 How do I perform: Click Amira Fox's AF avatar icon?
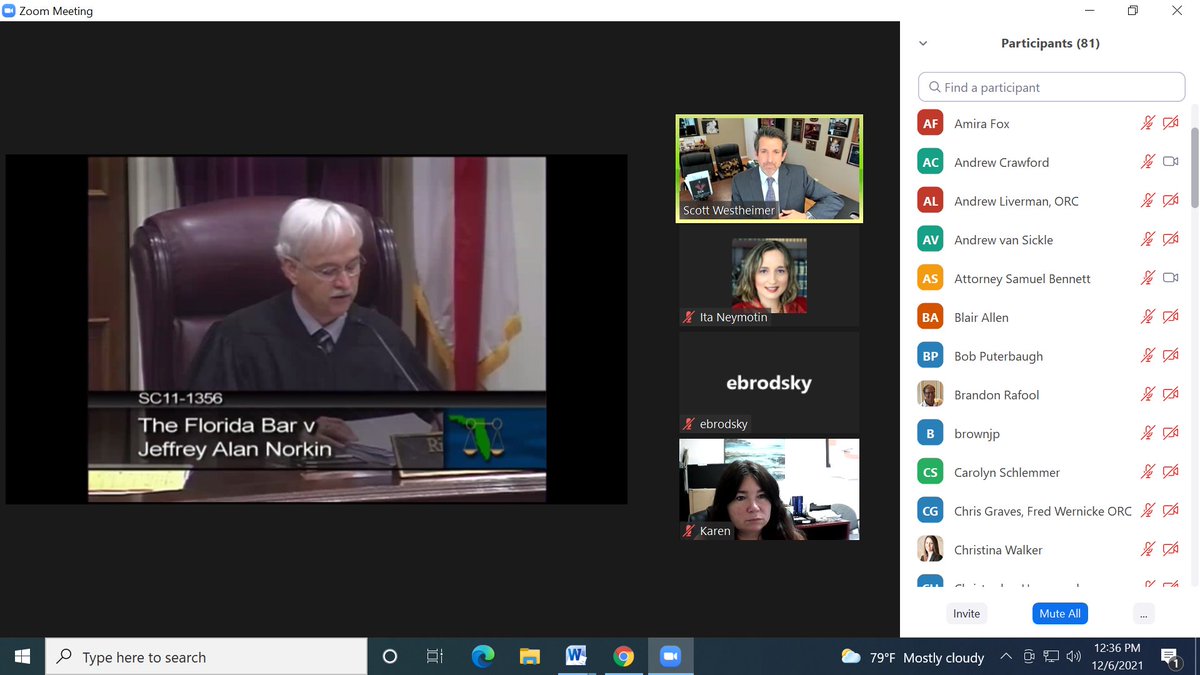[x=930, y=123]
